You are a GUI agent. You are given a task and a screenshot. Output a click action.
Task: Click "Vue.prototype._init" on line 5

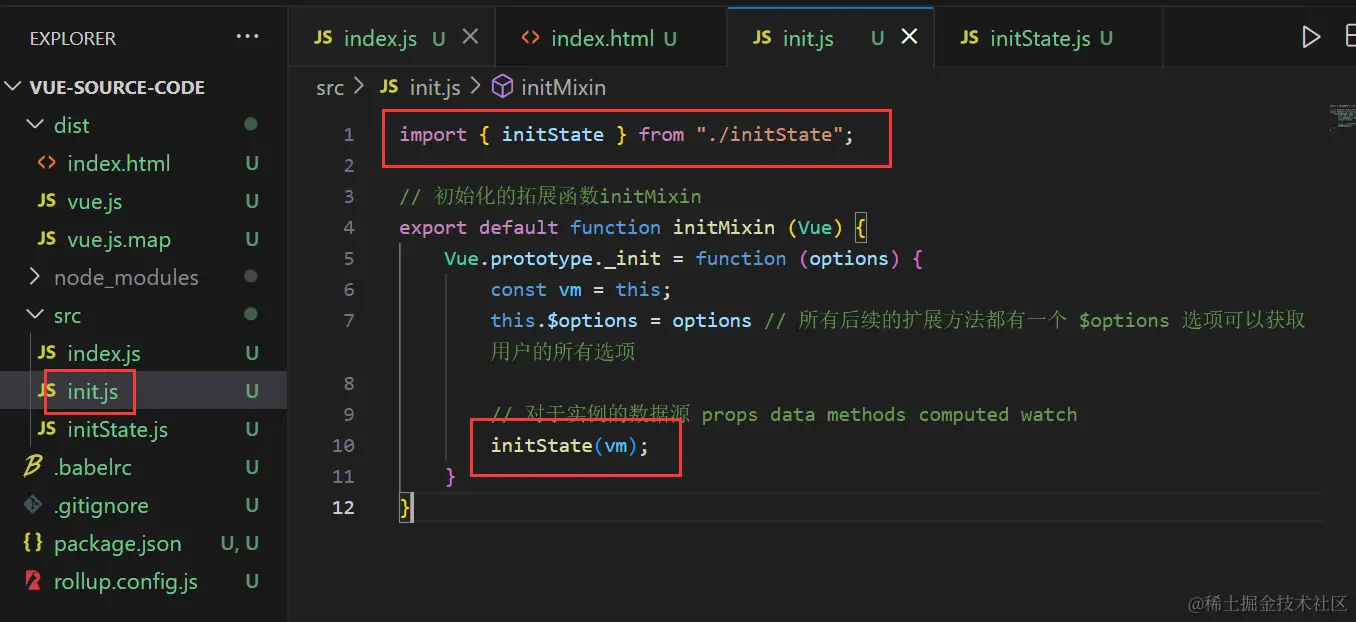point(553,258)
